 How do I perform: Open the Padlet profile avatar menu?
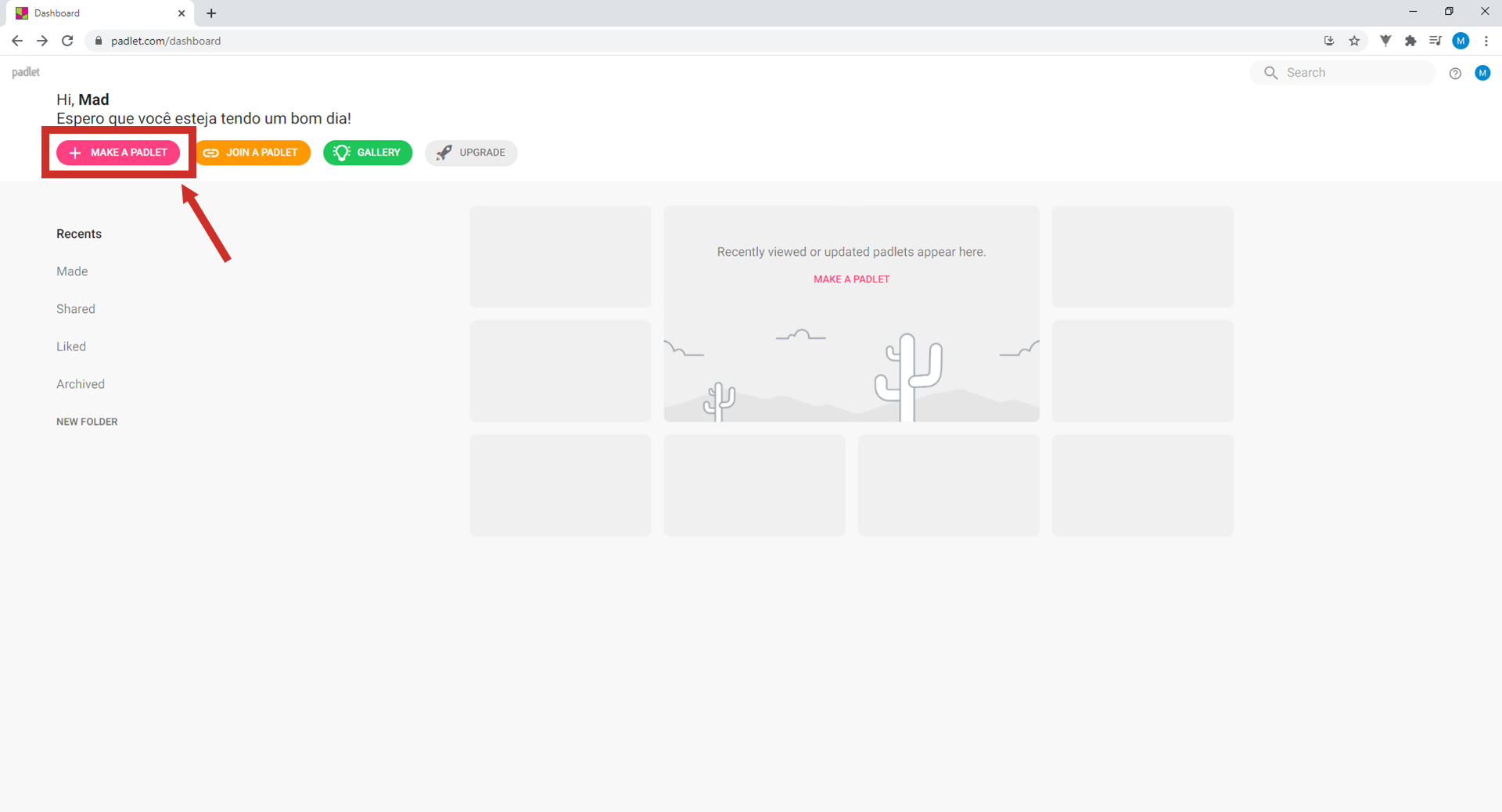(x=1482, y=73)
